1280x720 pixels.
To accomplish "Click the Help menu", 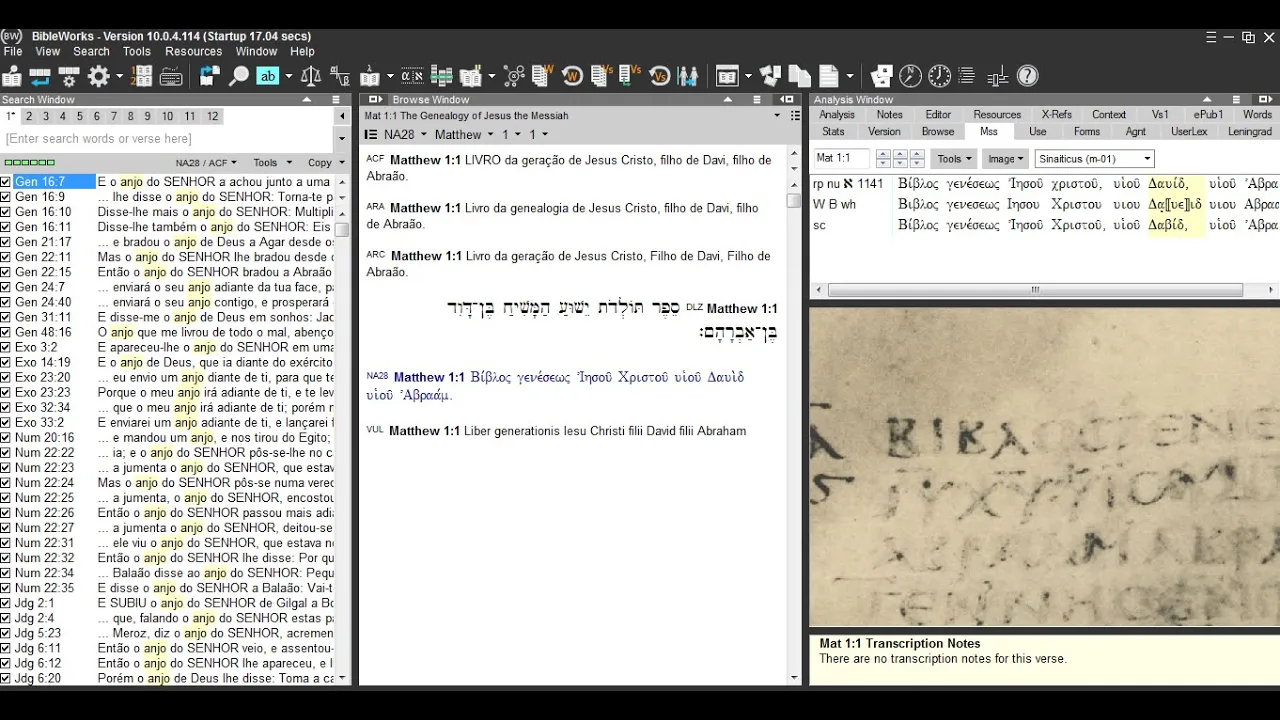I will [302, 51].
